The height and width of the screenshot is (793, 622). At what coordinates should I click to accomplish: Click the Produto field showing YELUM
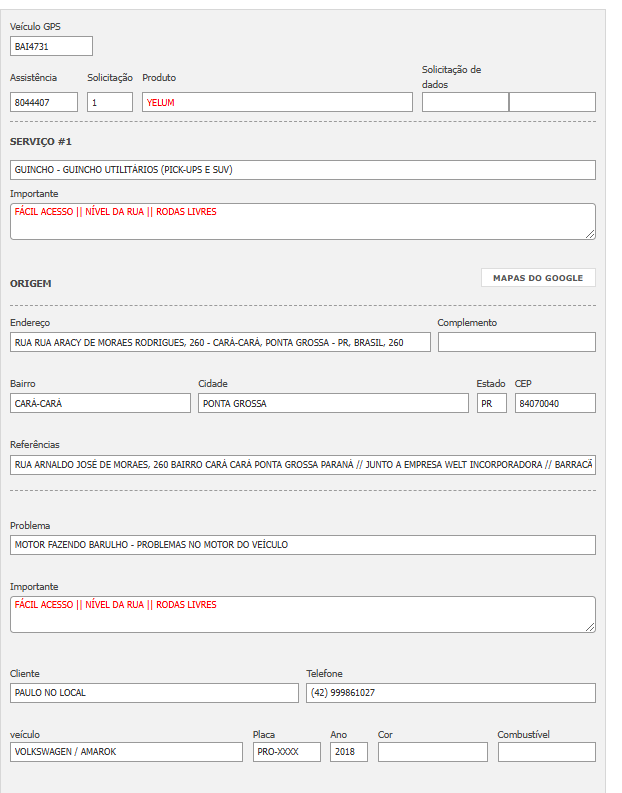point(277,102)
